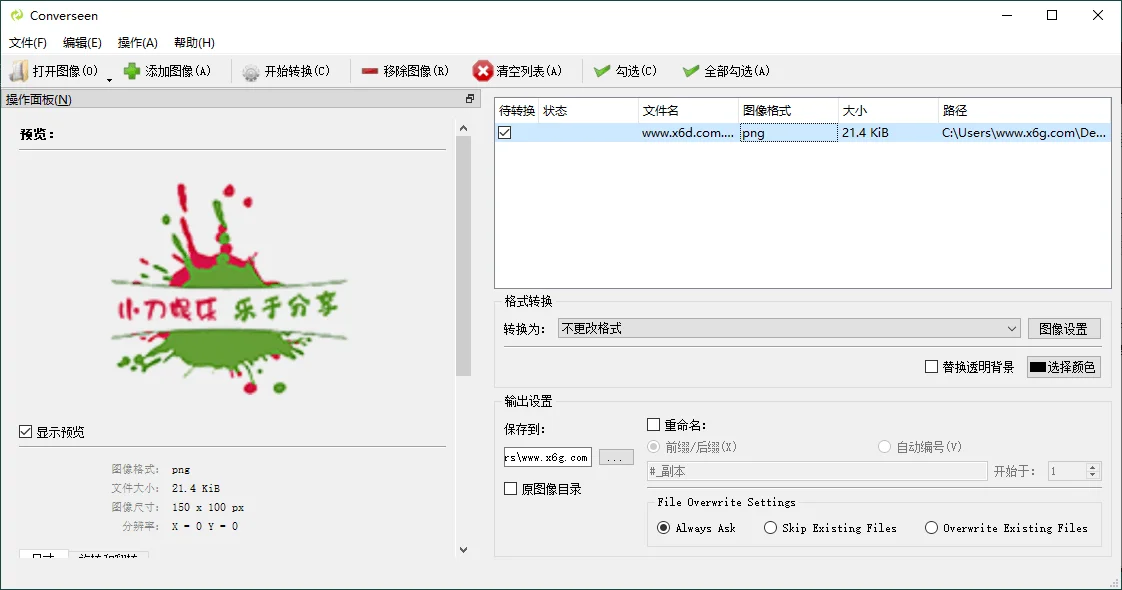This screenshot has width=1122, height=590.
Task: Click the 选择颜色 color swatch button
Action: pos(1063,366)
